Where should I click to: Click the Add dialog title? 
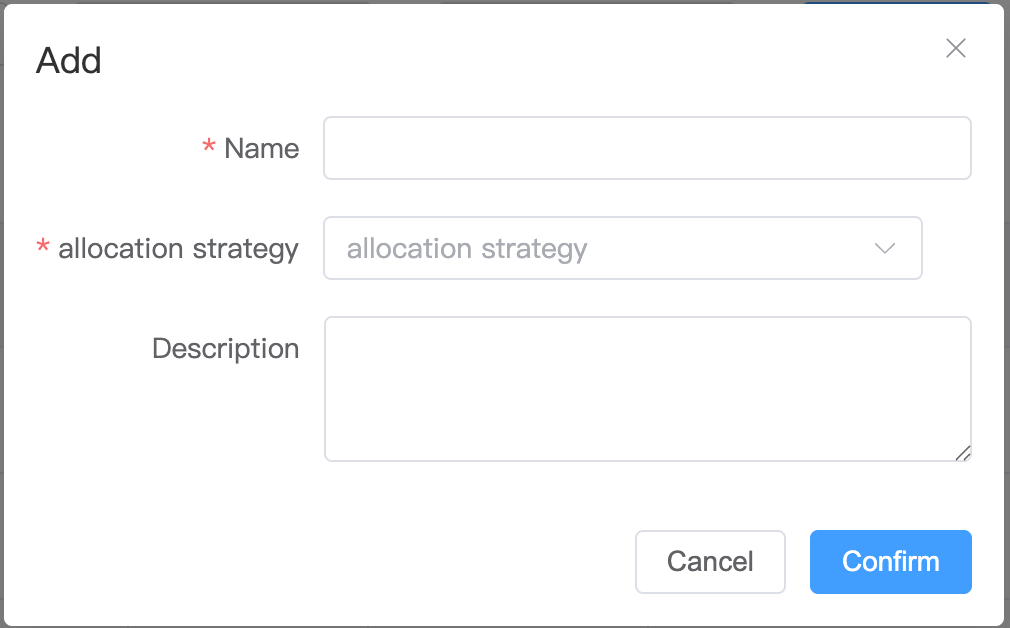coord(68,61)
